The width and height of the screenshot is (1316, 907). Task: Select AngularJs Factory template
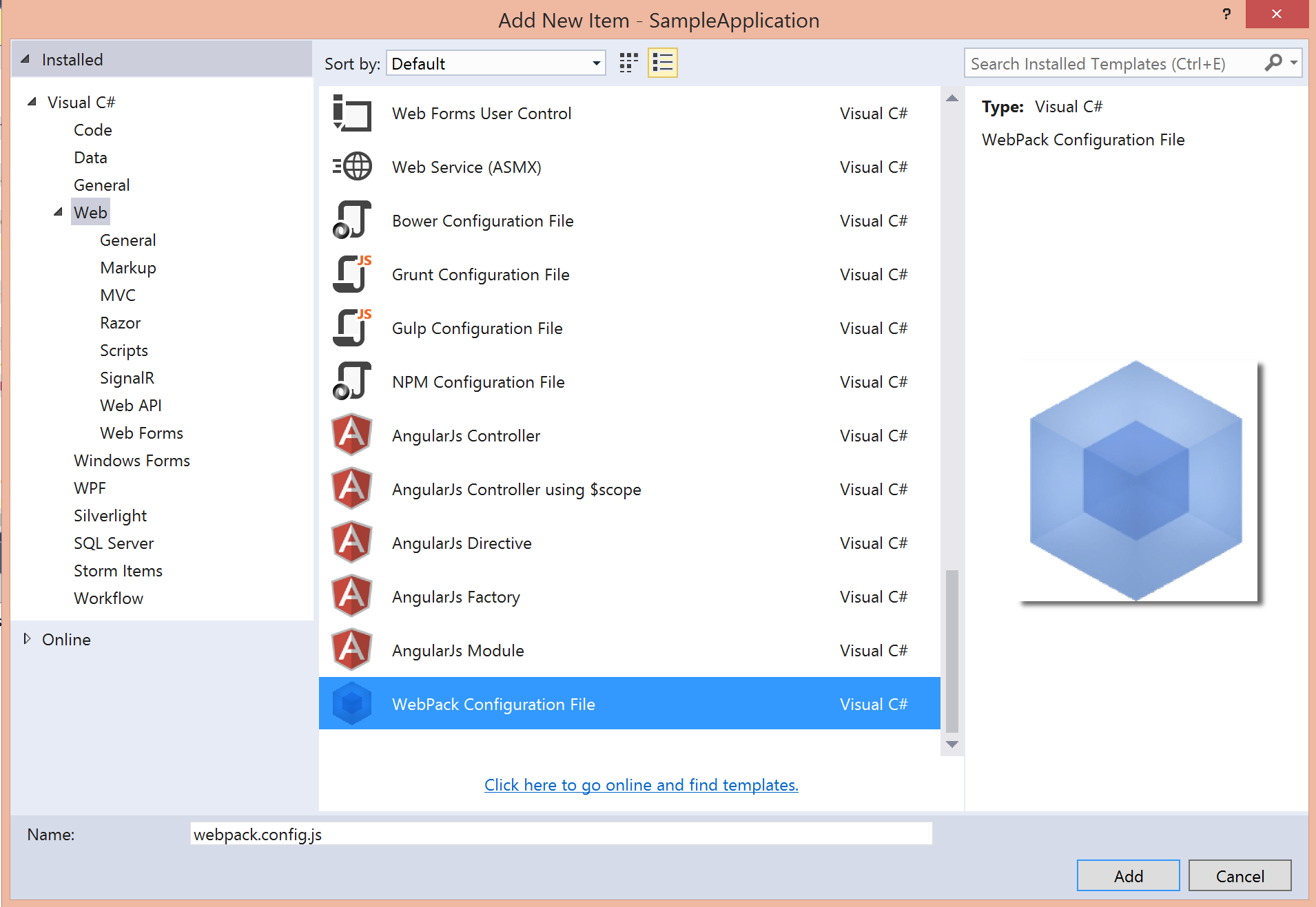tap(630, 596)
